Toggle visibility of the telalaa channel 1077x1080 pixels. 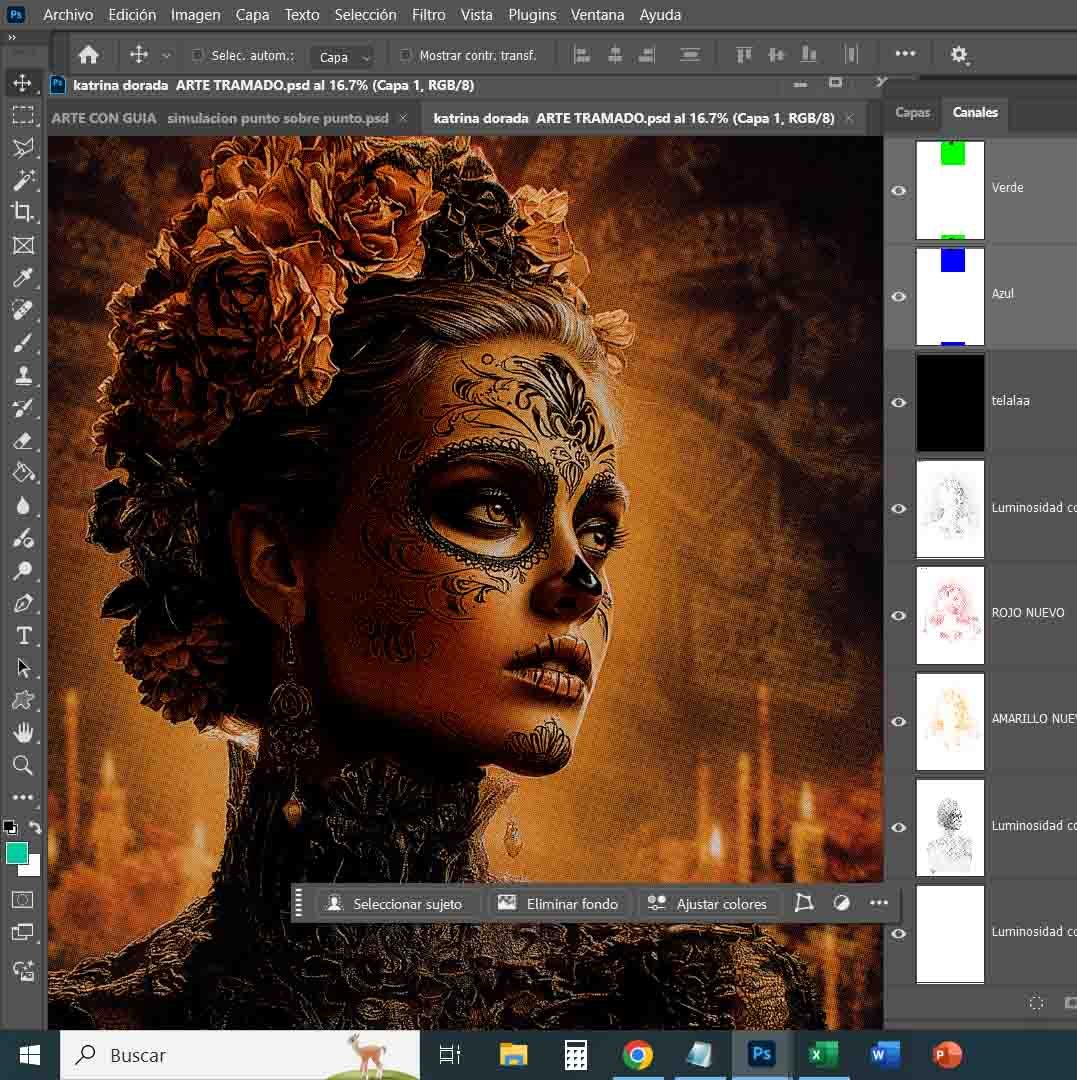[898, 403]
